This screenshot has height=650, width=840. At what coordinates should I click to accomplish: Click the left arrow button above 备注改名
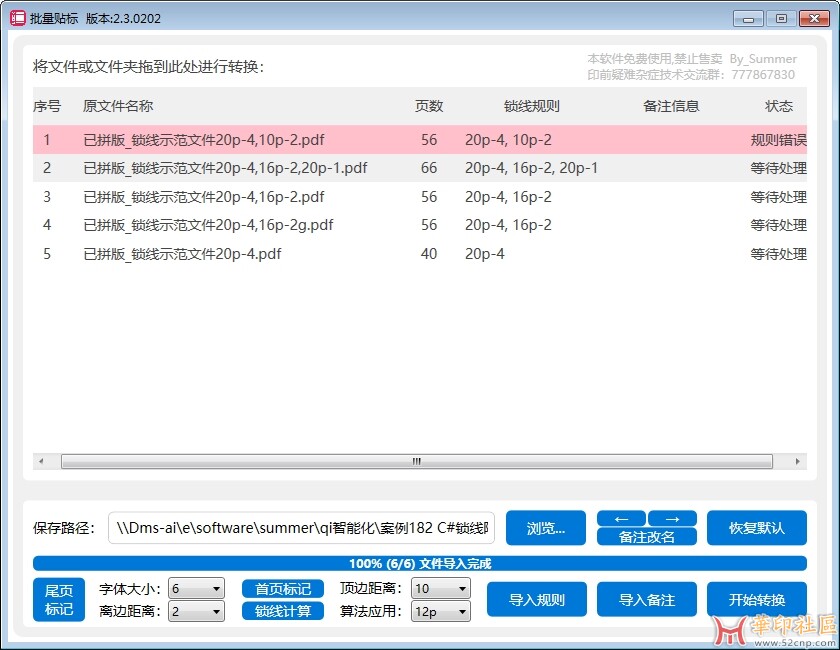621,518
